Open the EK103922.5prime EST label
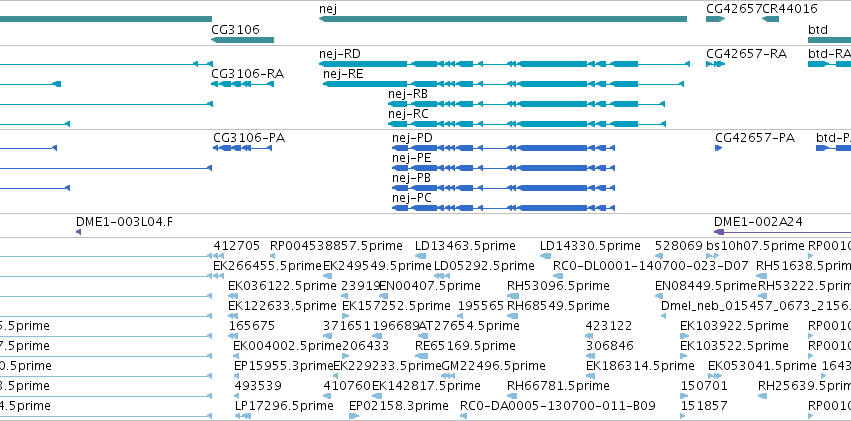851x421 pixels. click(734, 326)
